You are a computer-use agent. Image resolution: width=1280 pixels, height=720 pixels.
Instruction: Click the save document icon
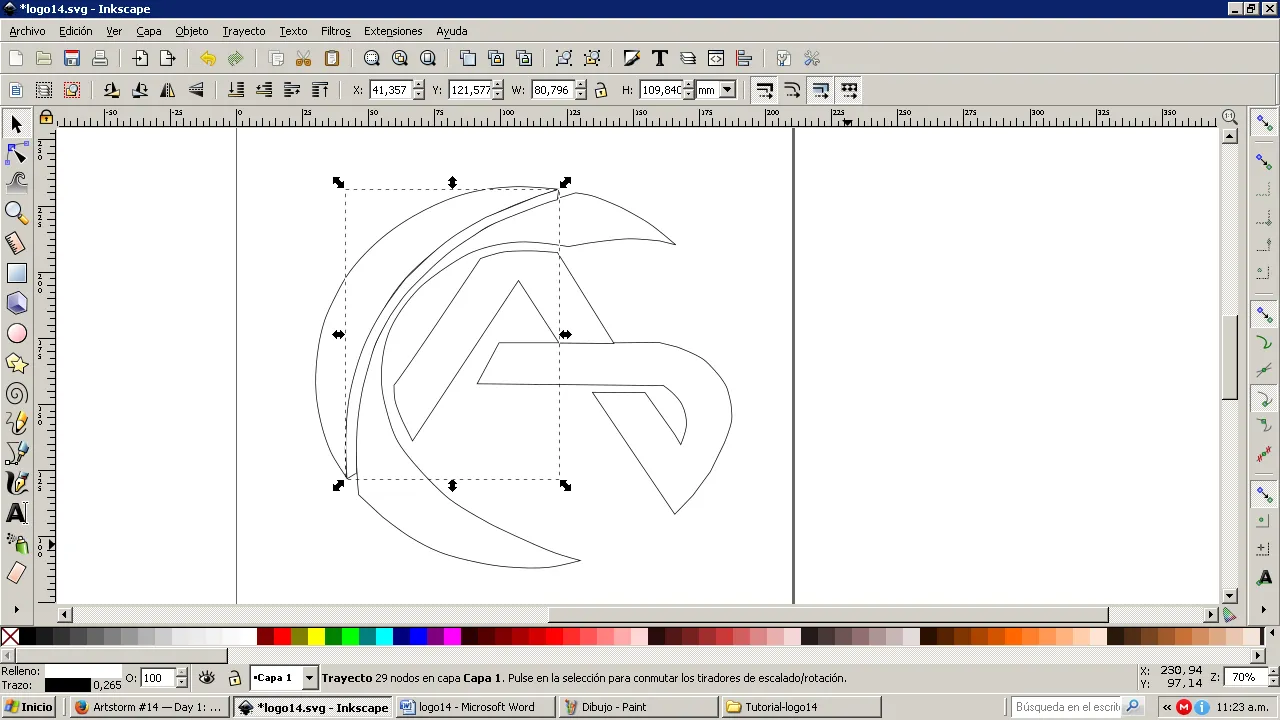[x=72, y=58]
